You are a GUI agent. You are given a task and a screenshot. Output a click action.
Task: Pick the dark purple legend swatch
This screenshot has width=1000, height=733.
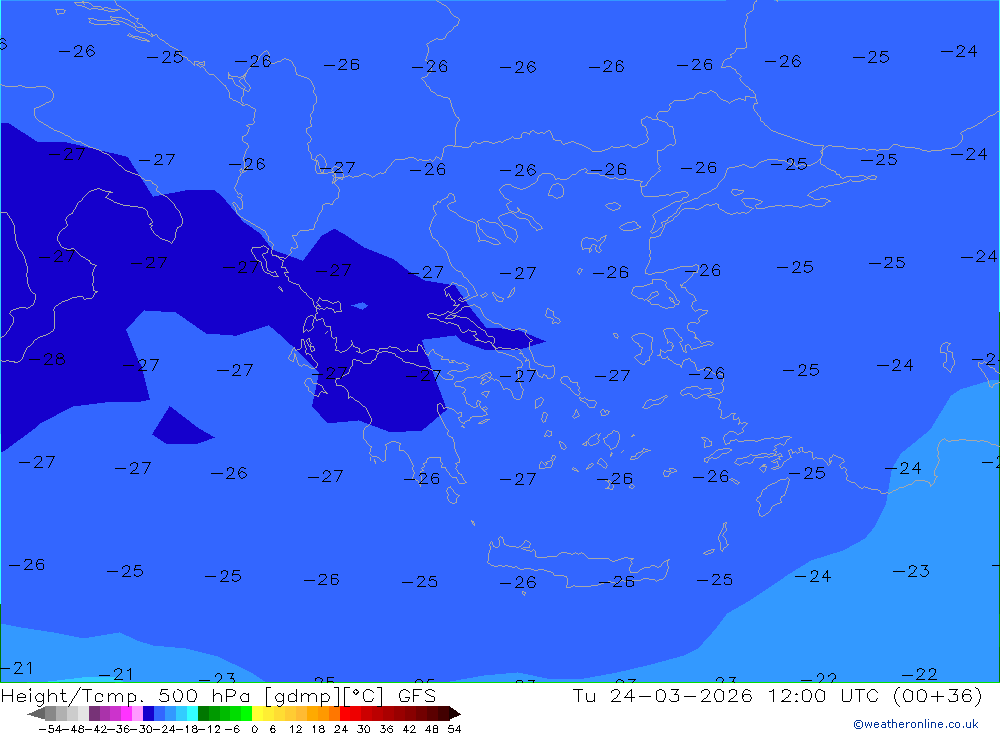point(94,713)
